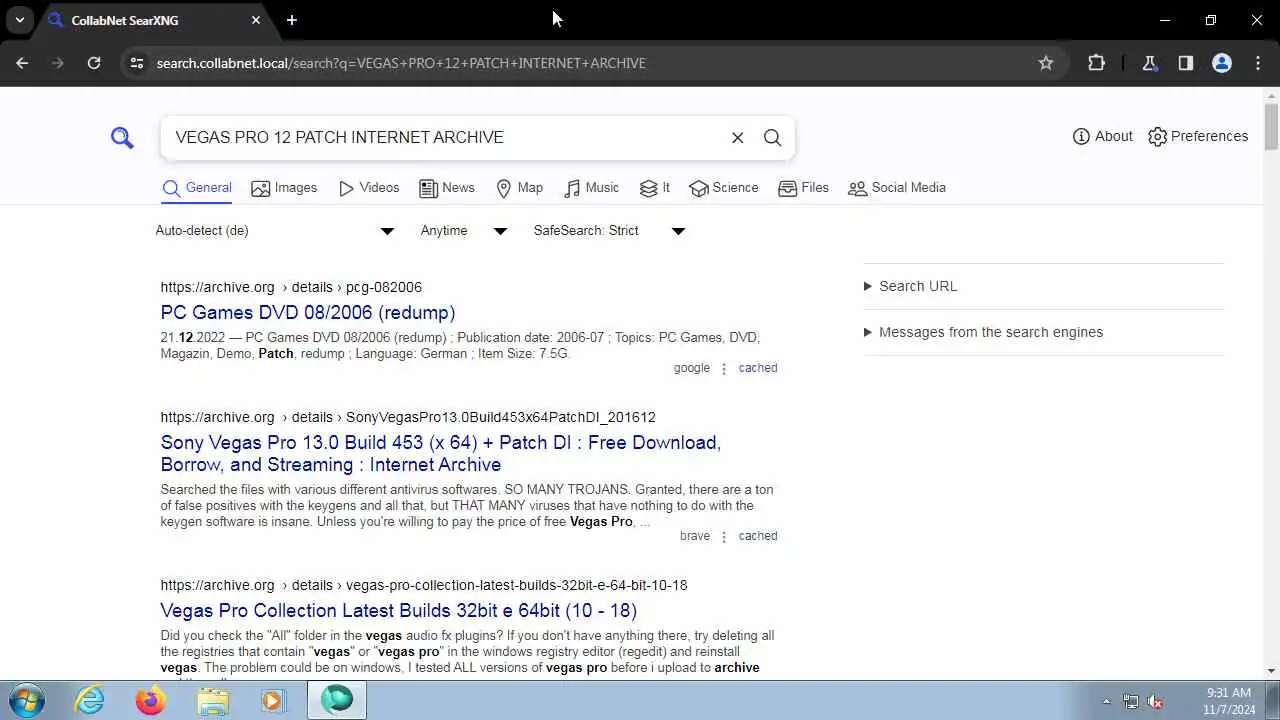The image size is (1280, 720).
Task: Open Vegas Pro Collection Latest Builds result
Action: tap(399, 611)
